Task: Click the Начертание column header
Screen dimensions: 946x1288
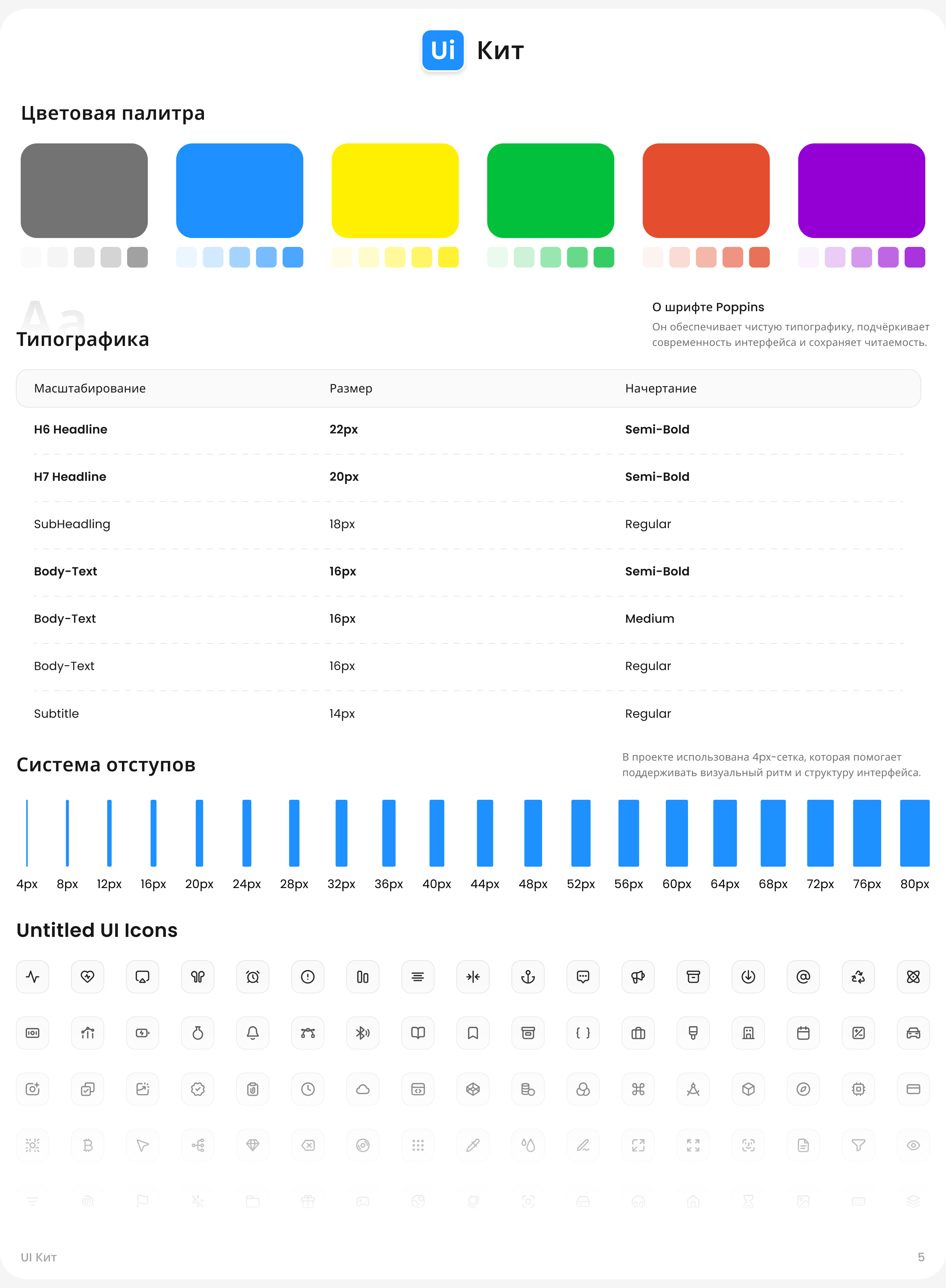Action: click(x=660, y=388)
